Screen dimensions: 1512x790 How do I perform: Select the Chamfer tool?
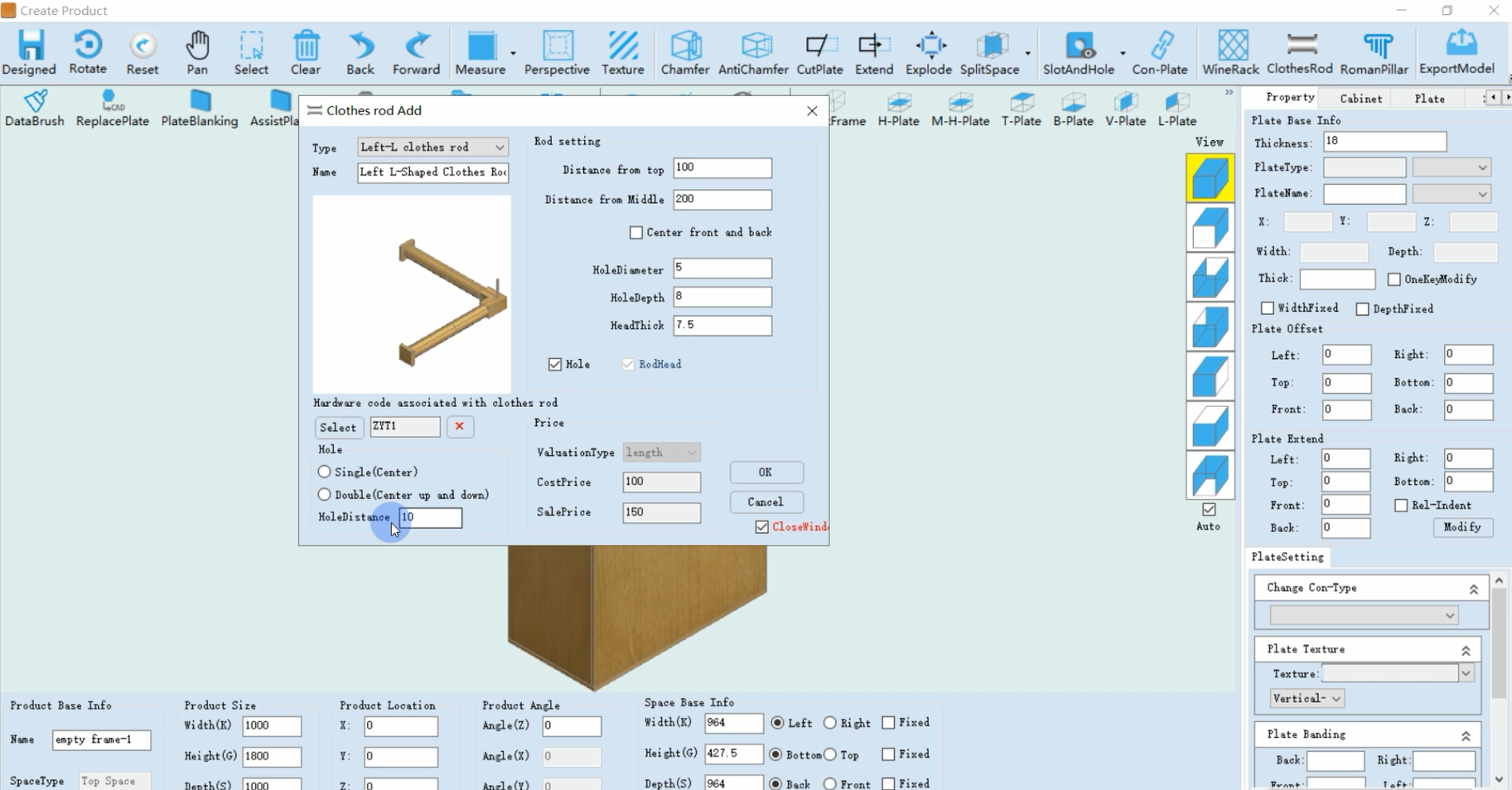(x=685, y=52)
